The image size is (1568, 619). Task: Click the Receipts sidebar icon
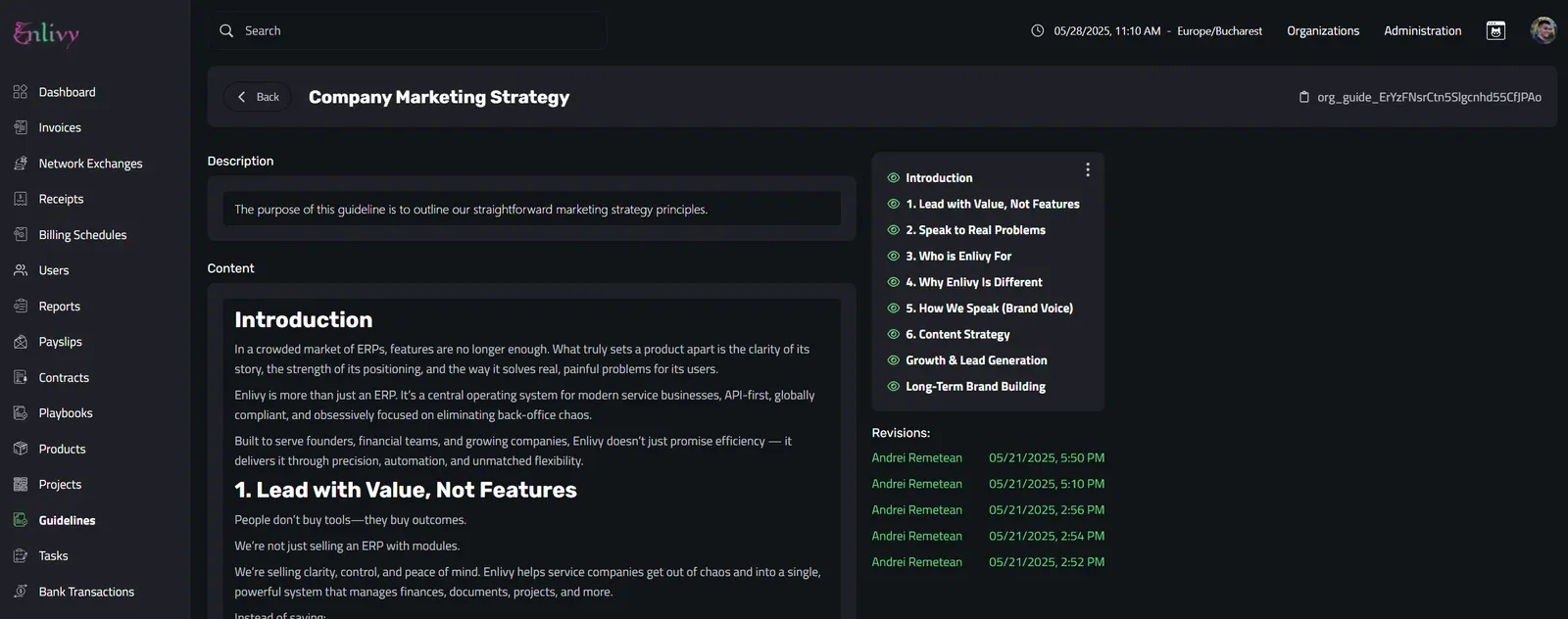pos(21,199)
